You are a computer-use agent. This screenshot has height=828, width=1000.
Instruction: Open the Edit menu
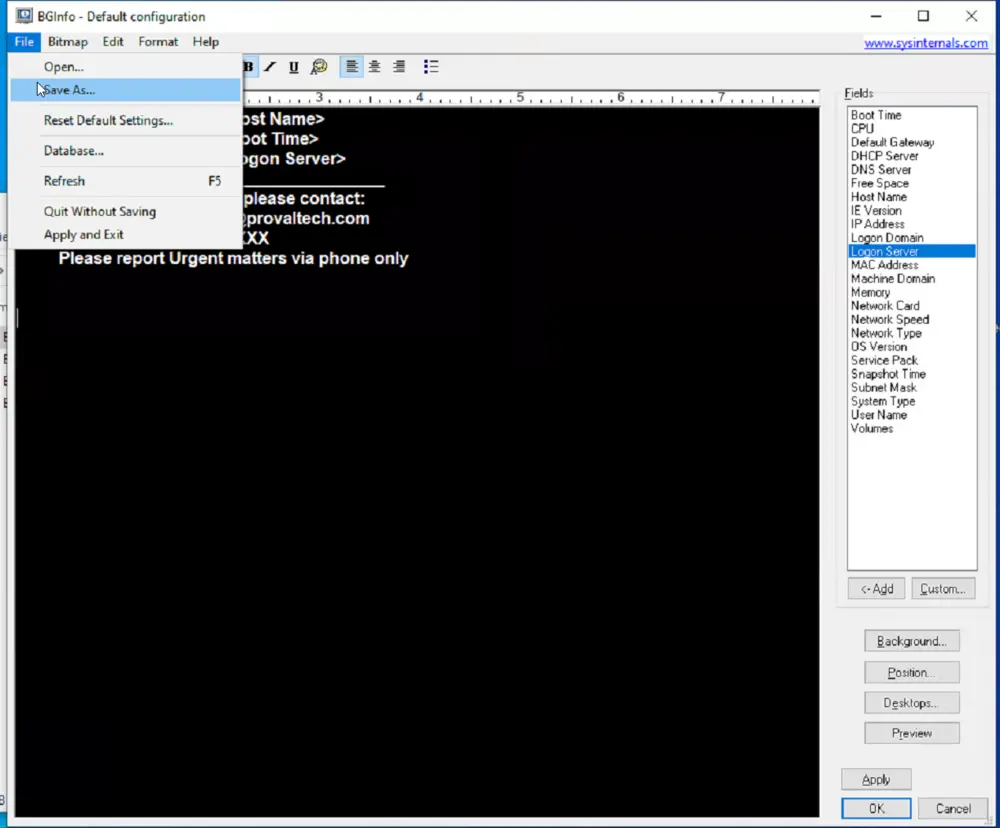point(113,41)
